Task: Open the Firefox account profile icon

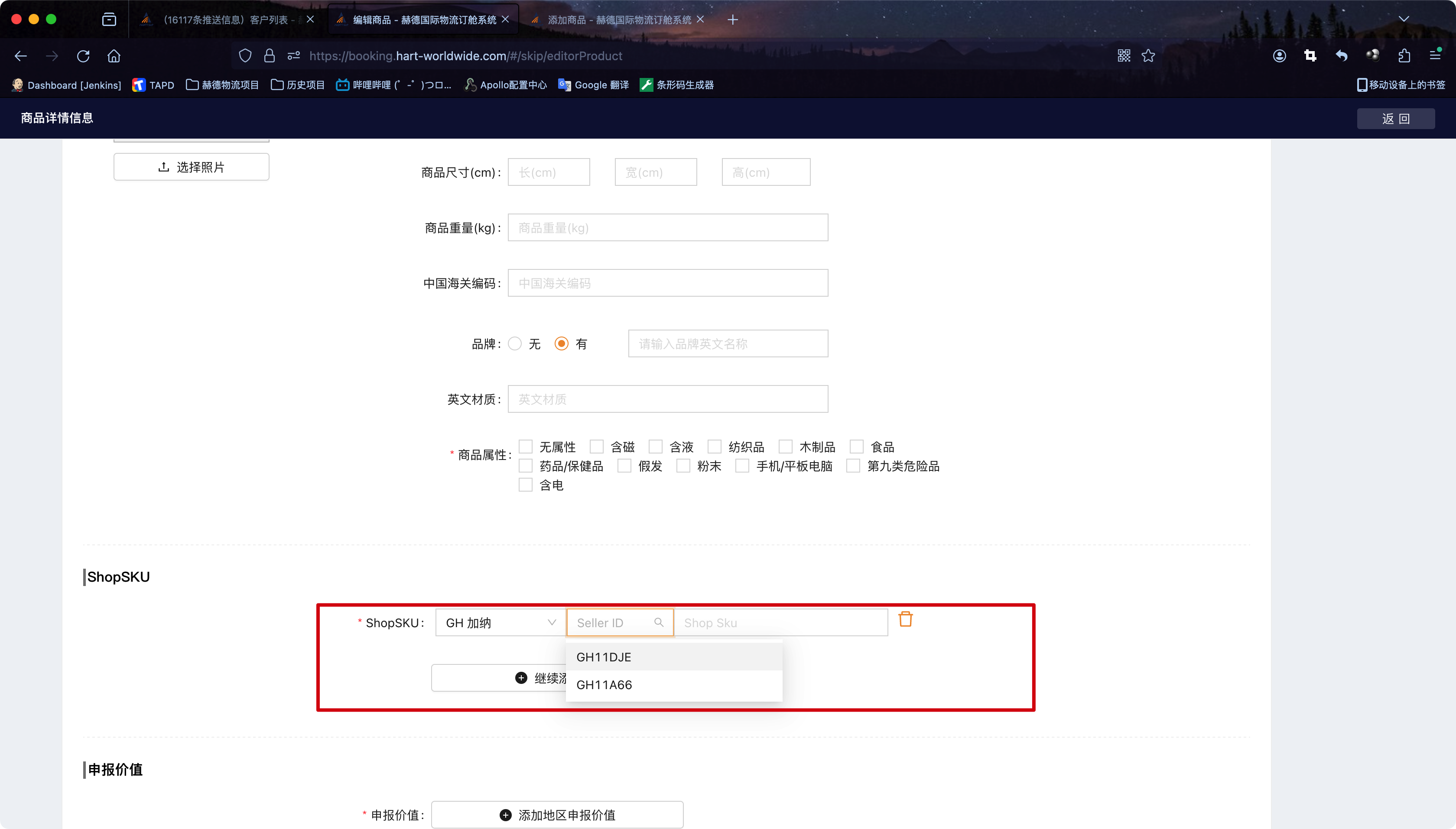Action: (x=1279, y=56)
